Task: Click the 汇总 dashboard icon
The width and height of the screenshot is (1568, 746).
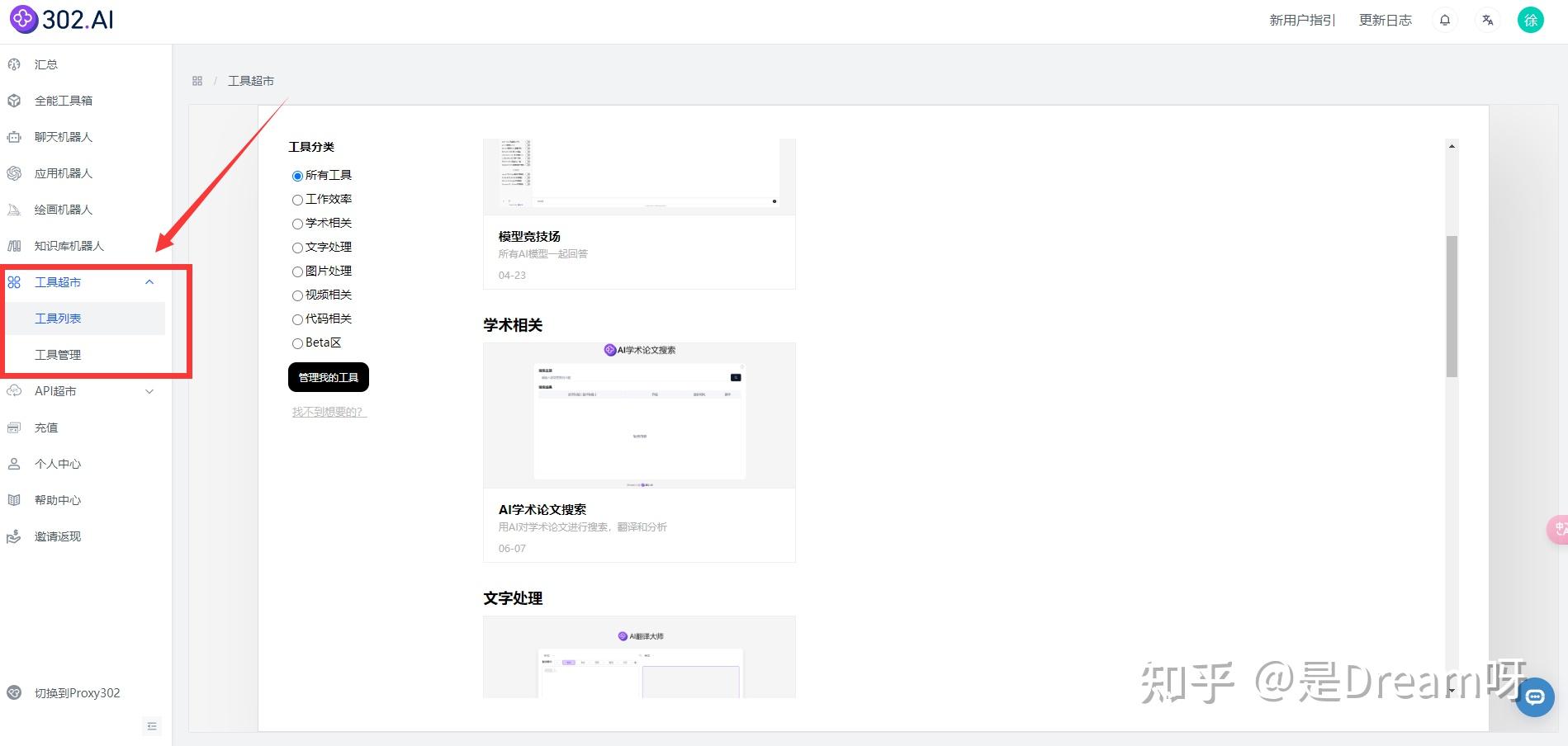Action: pos(14,64)
